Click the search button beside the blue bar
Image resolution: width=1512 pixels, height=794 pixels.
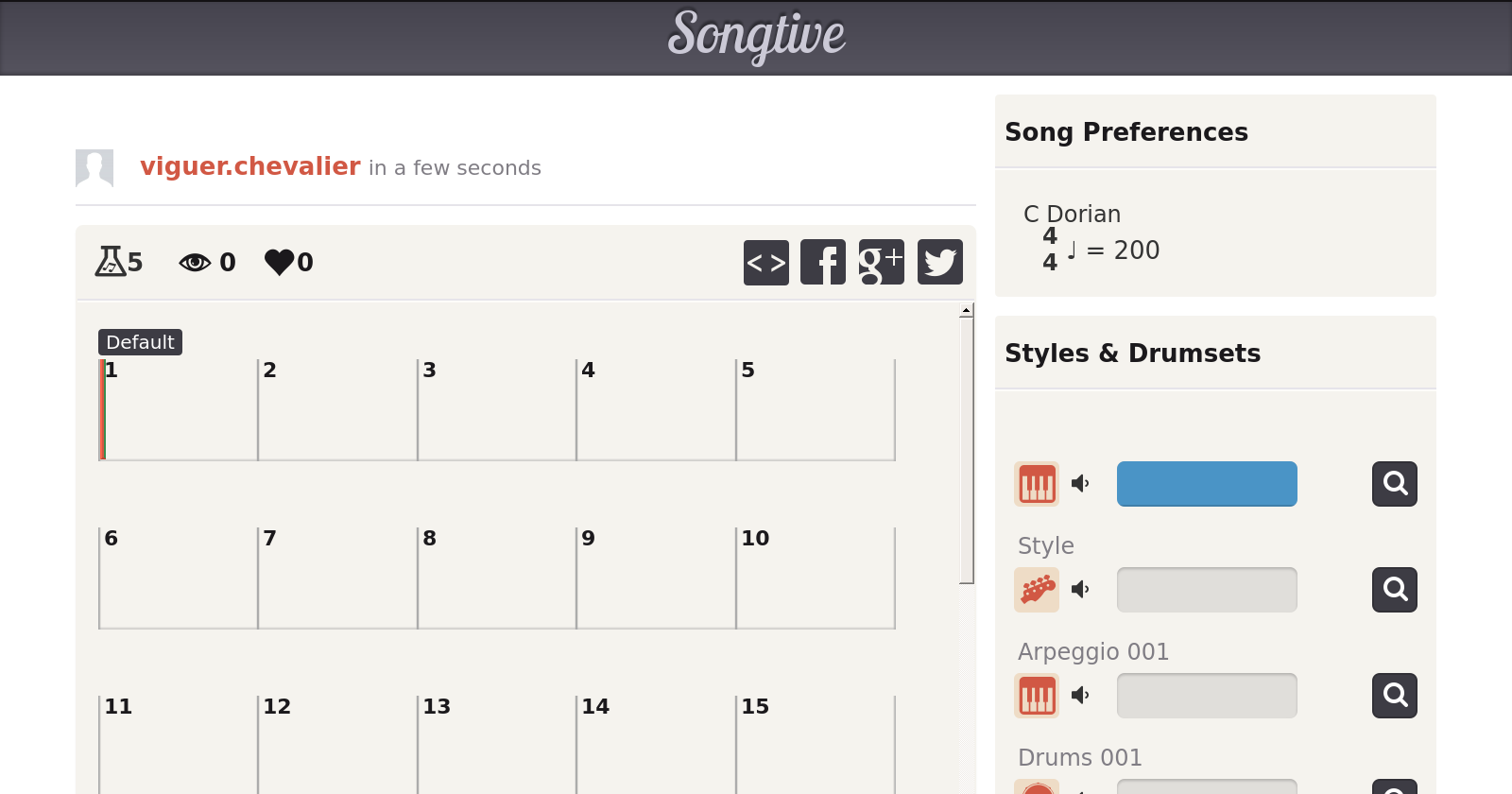1394,484
